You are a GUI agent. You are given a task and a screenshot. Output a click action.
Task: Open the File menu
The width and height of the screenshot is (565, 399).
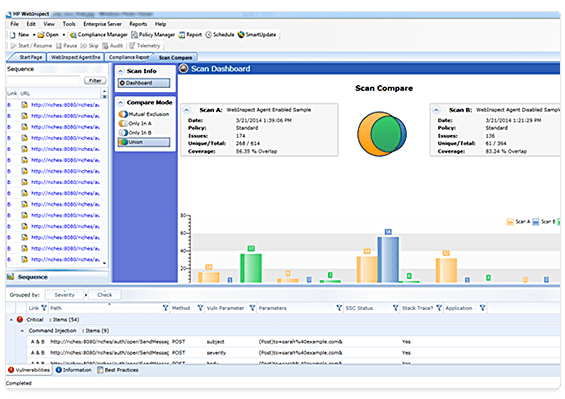(14, 24)
